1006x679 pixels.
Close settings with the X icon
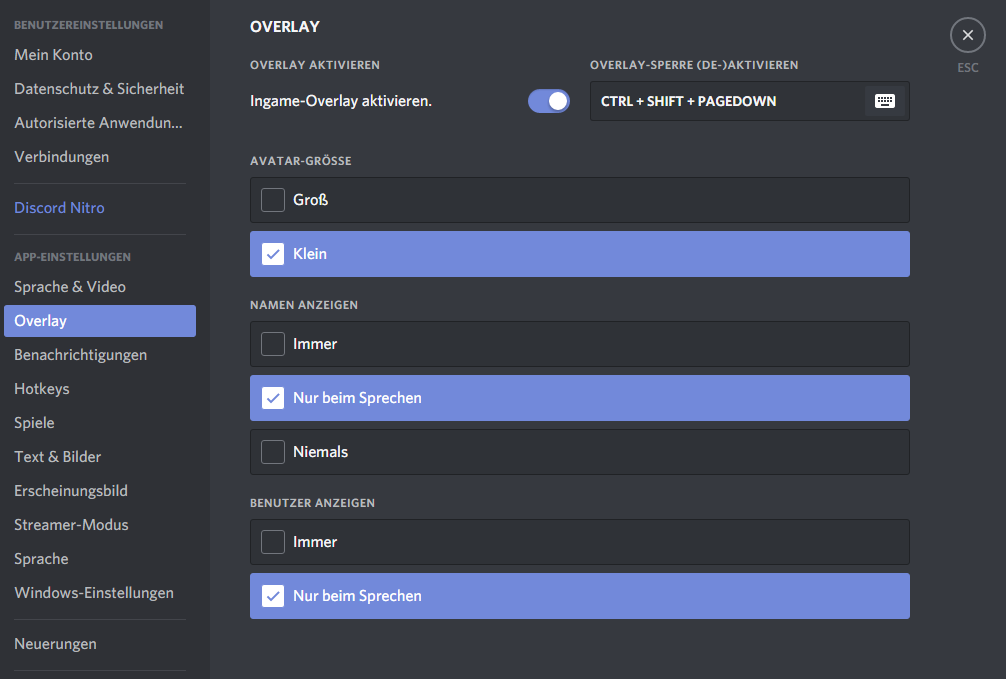coord(968,35)
